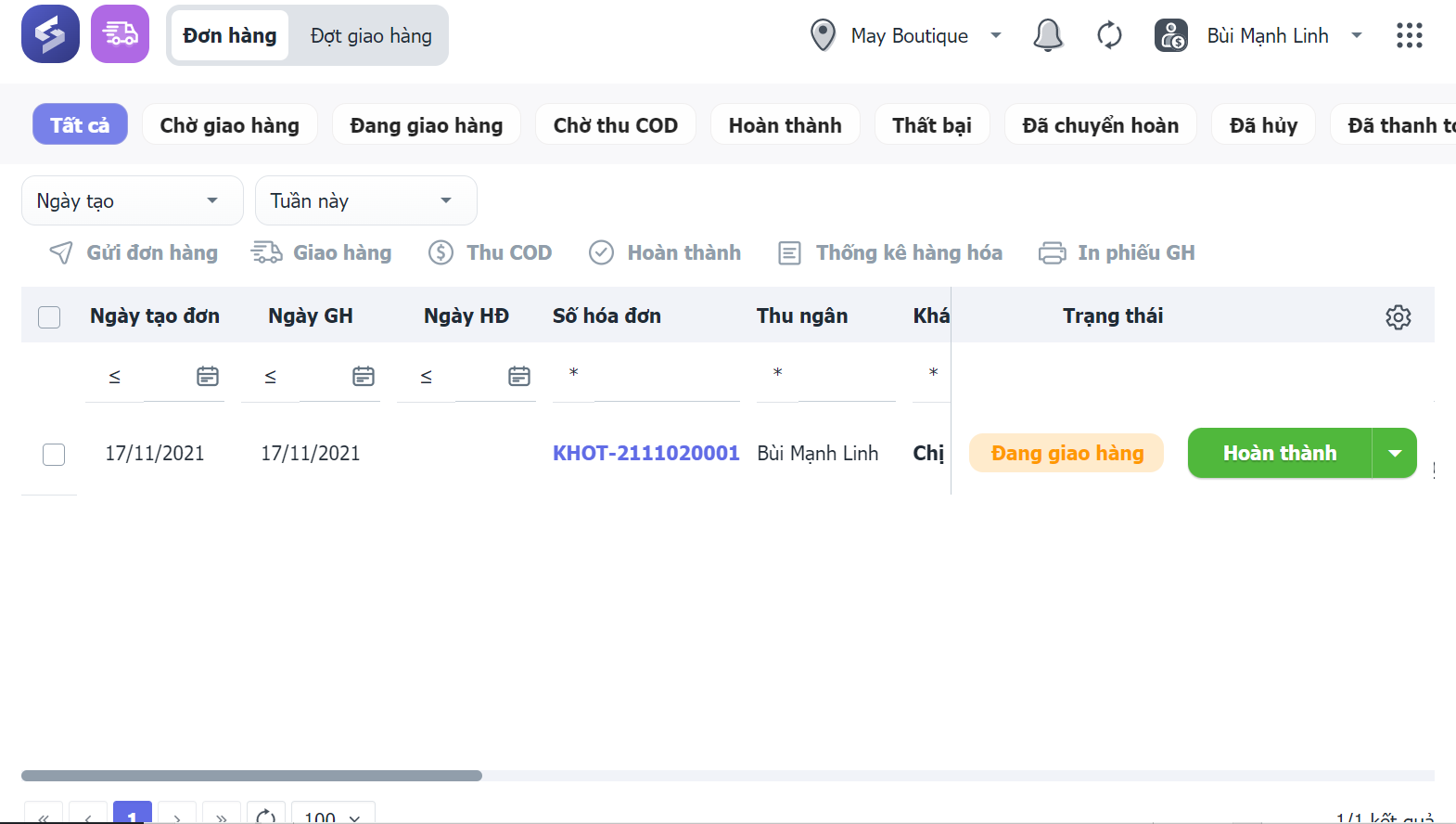
Task: Click the In phiếu GH printer icon
Action: [1052, 253]
